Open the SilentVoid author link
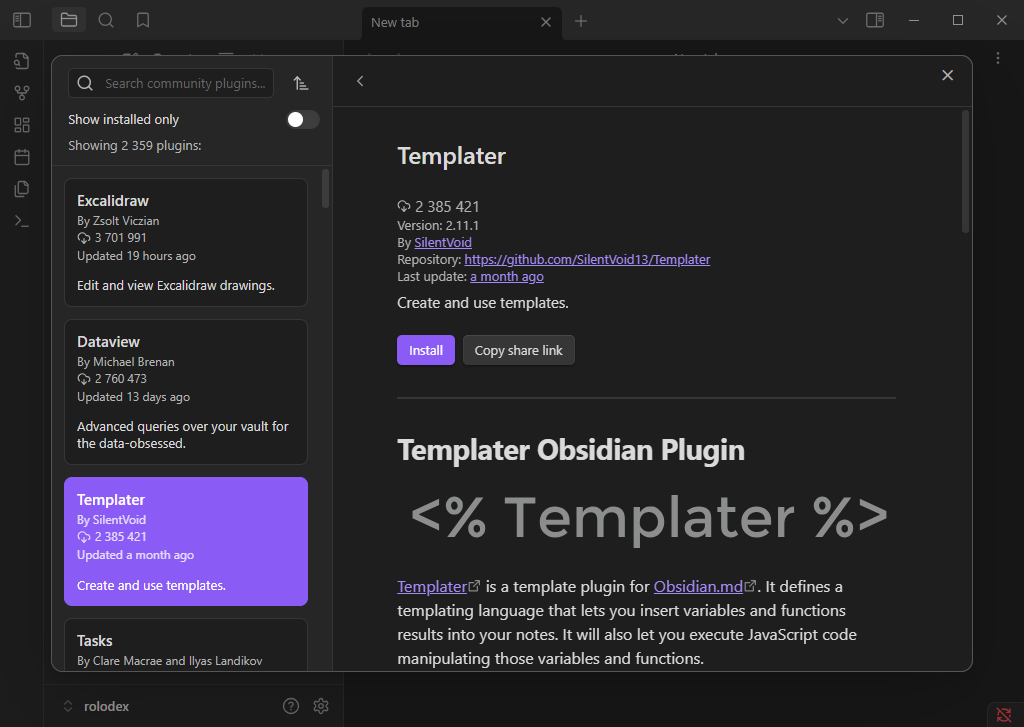Screen dimensions: 1024x727 443,242
